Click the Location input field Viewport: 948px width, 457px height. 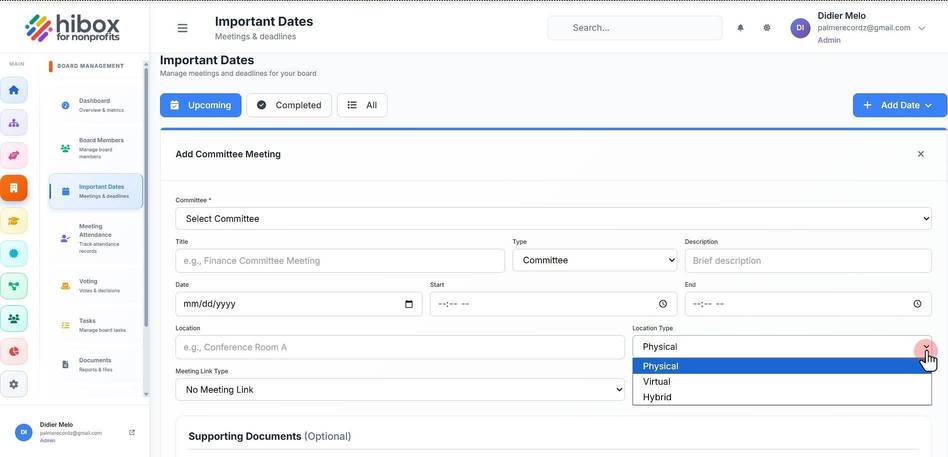(x=400, y=347)
